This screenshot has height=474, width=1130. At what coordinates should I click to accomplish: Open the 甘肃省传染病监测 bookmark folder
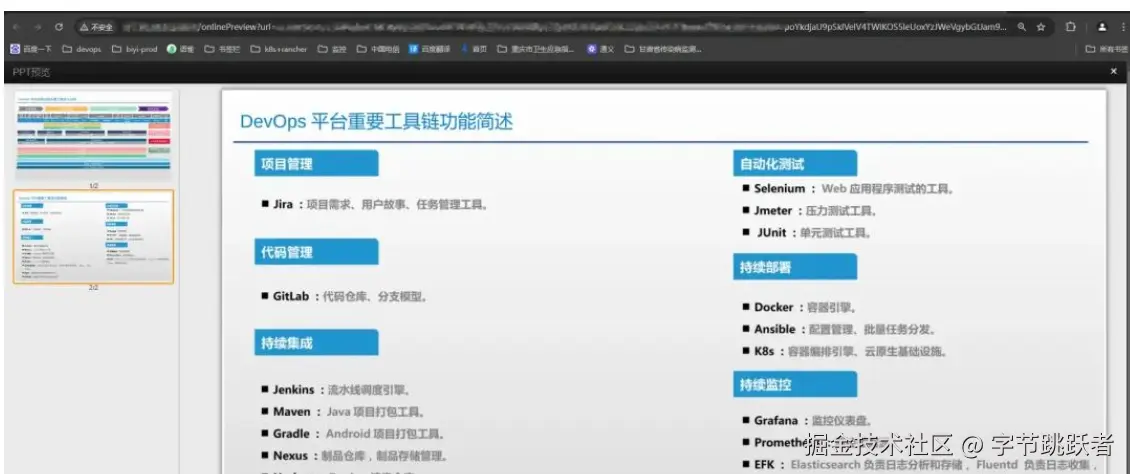pos(663,49)
